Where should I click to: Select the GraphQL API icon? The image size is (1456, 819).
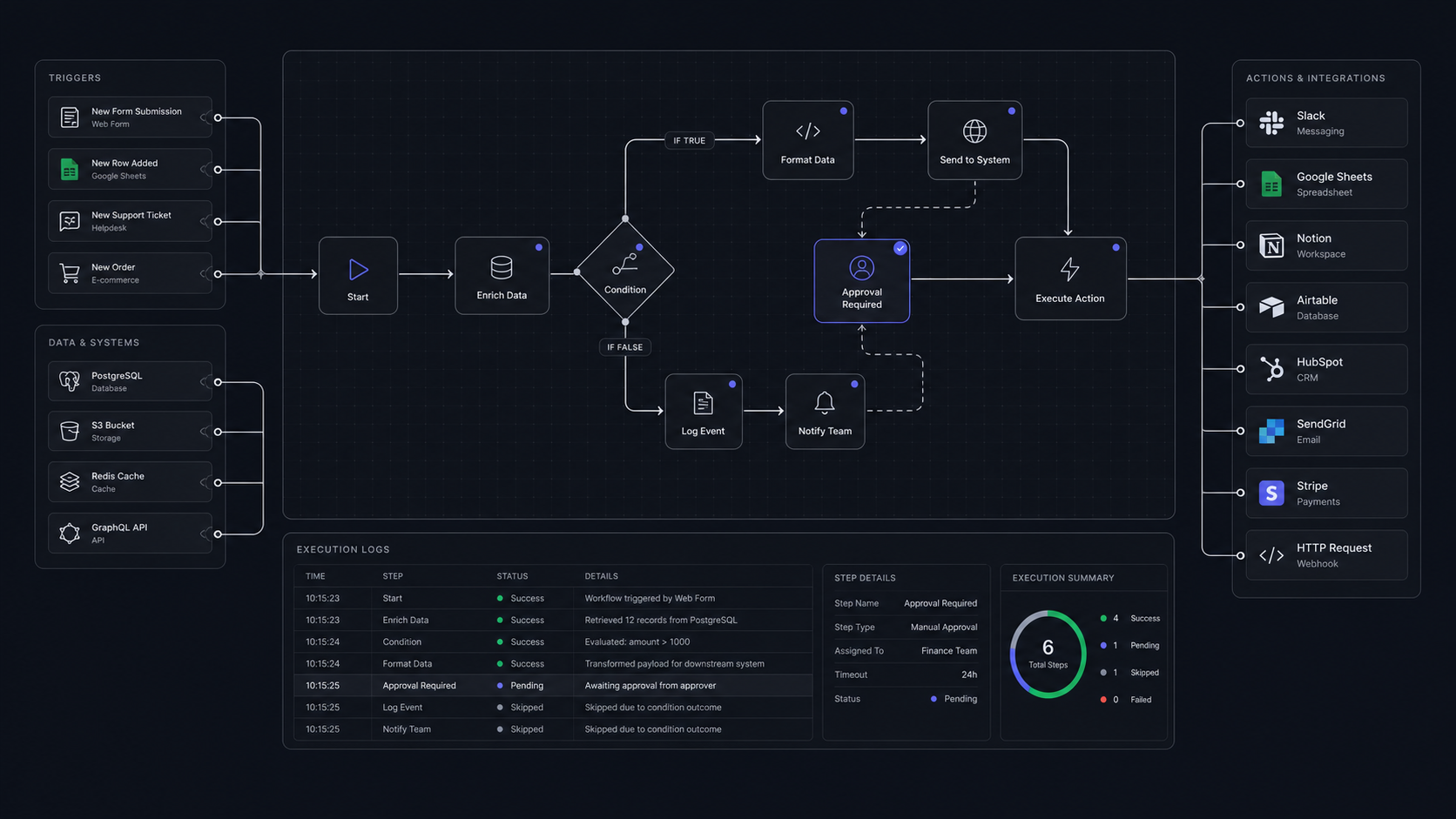70,533
